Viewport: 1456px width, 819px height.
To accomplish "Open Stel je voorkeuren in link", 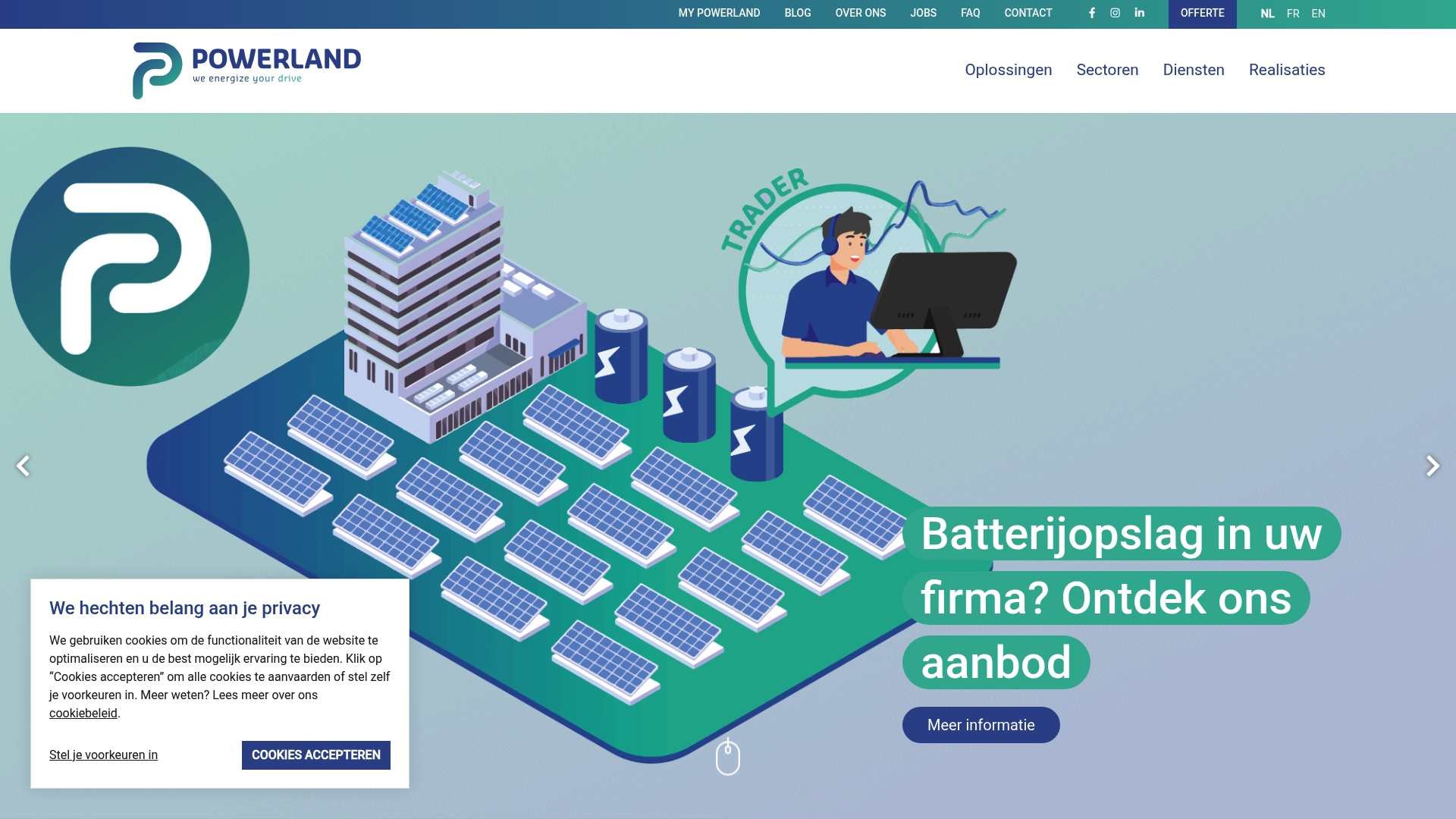I will click(103, 755).
